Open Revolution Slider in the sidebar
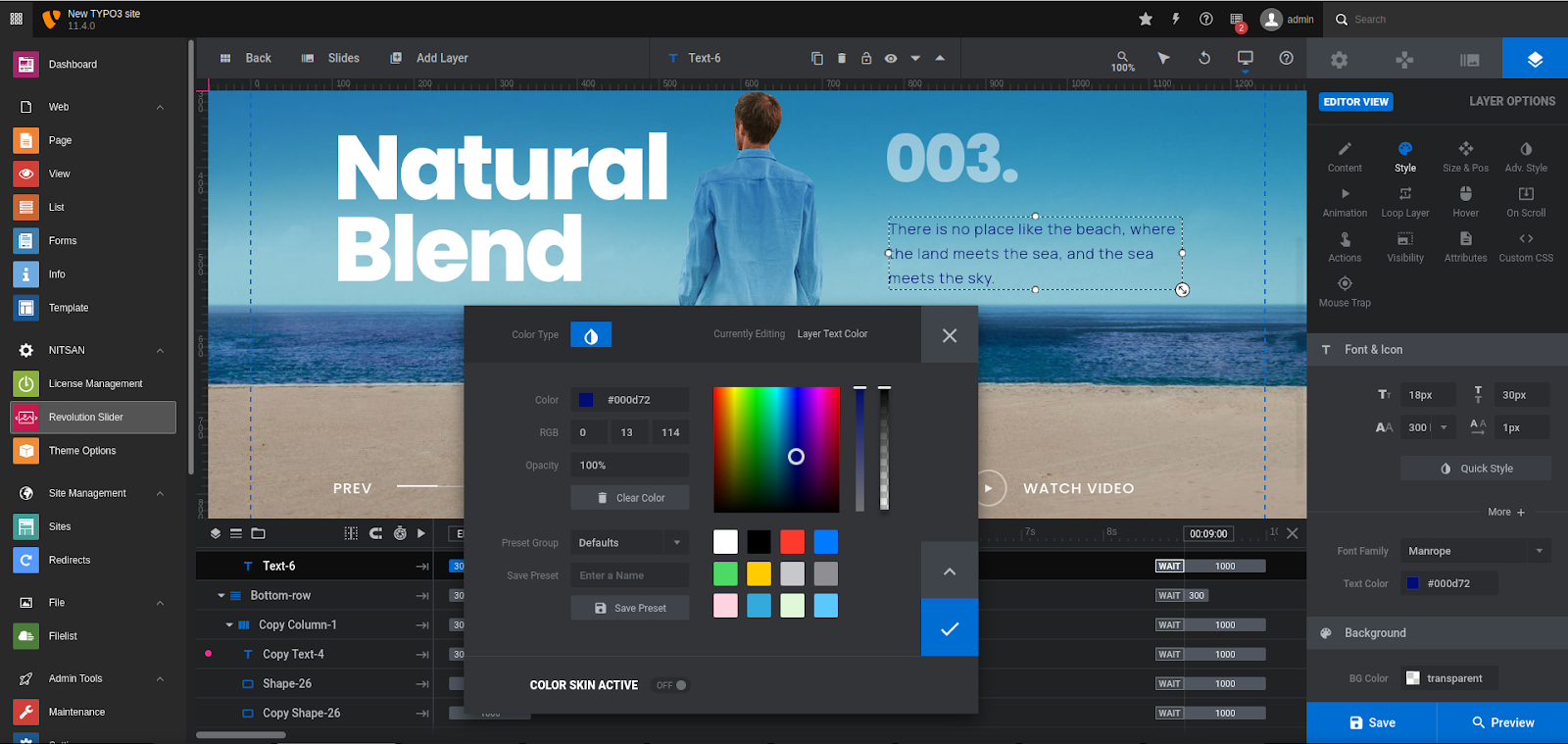This screenshot has width=1568, height=744. pyautogui.click(x=93, y=418)
